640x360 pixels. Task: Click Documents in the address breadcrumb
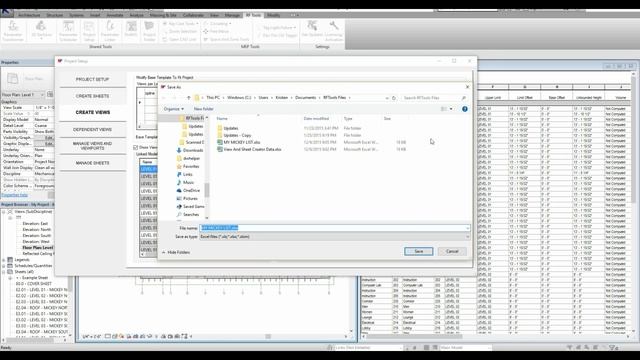point(305,98)
